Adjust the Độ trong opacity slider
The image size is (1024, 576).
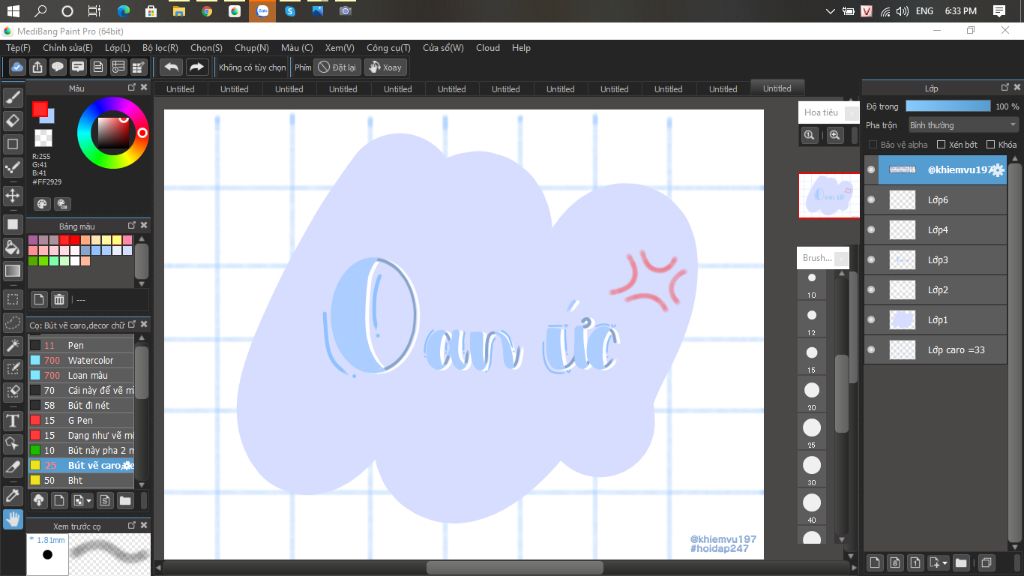948,106
